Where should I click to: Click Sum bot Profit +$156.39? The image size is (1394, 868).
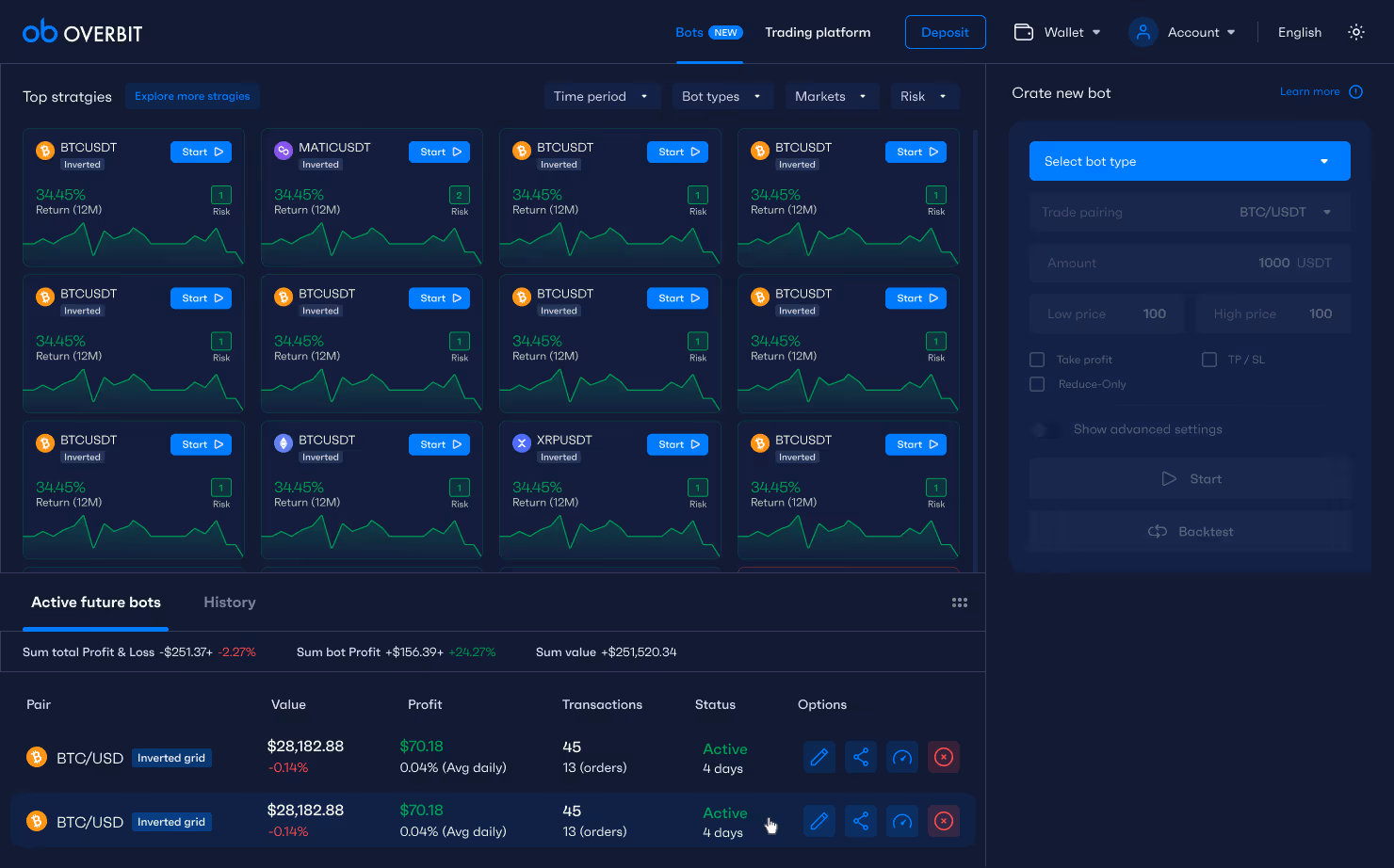369,651
